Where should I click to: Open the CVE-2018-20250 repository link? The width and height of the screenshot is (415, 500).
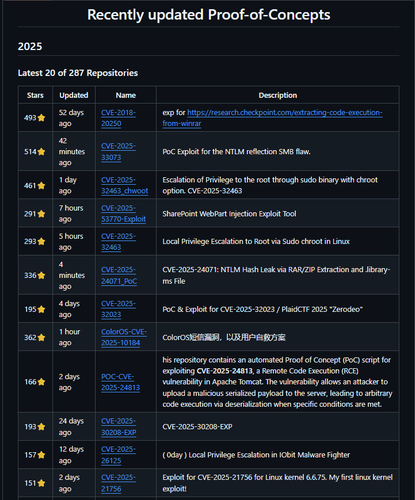point(118,118)
